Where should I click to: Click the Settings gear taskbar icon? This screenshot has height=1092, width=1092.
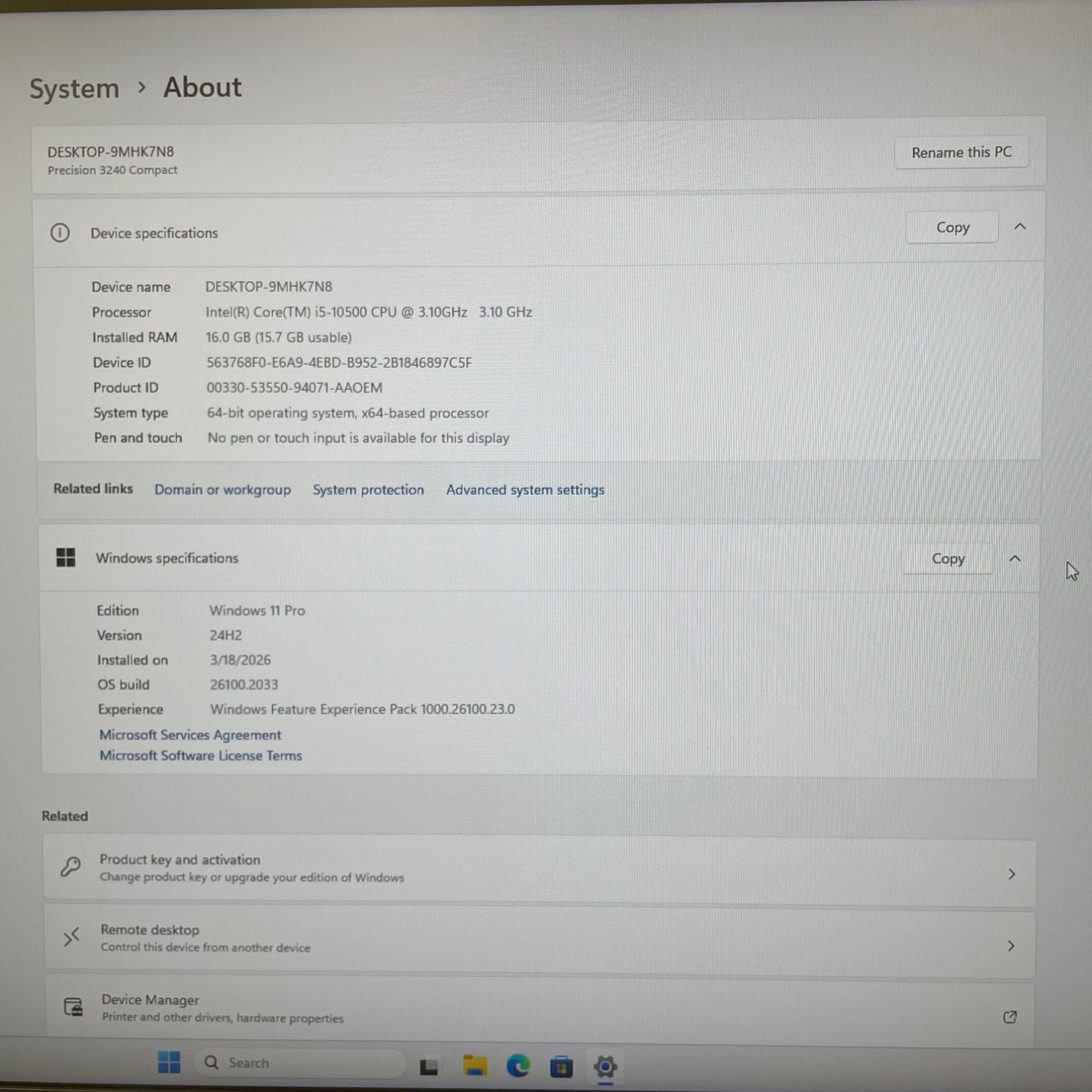click(x=605, y=1067)
